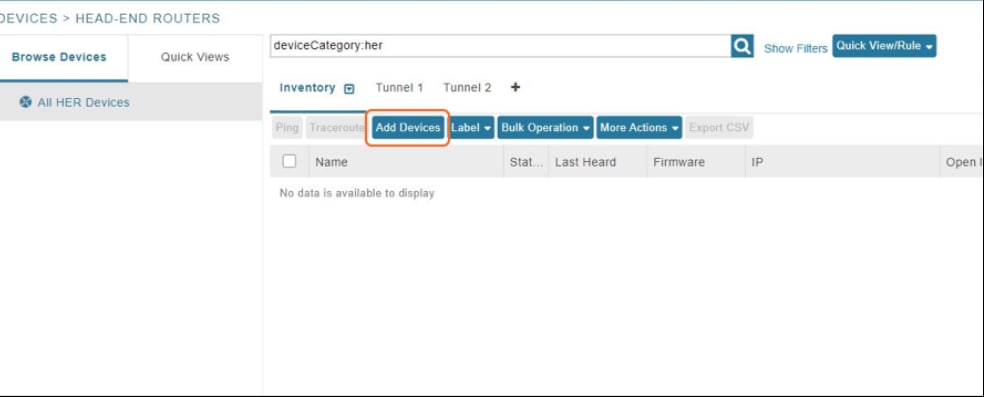The width and height of the screenshot is (984, 397).
Task: Click the Show Filters link
Action: (x=796, y=48)
